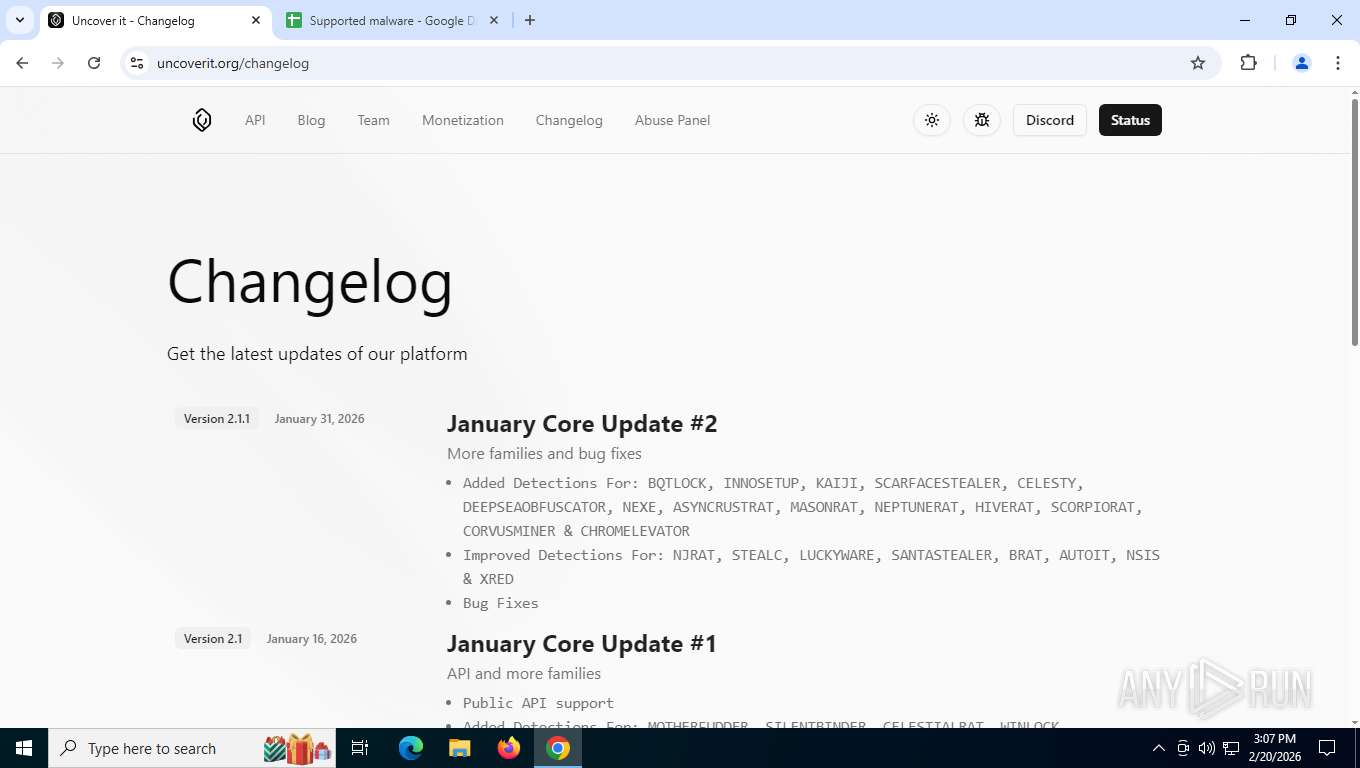Click the Uncover it logo icon

point(202,120)
